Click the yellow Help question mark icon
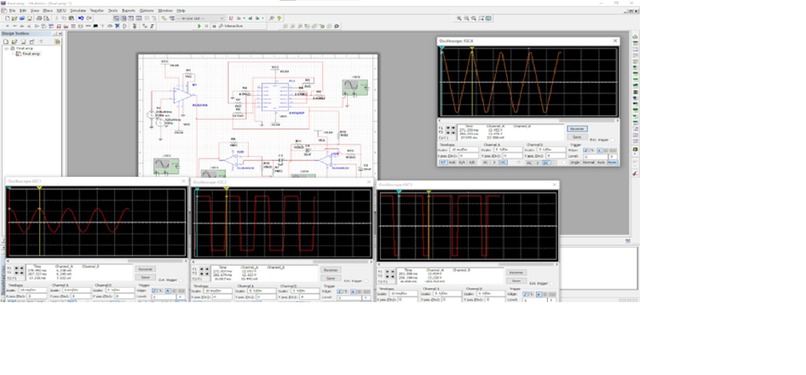806x375 pixels. pyautogui.click(x=279, y=18)
